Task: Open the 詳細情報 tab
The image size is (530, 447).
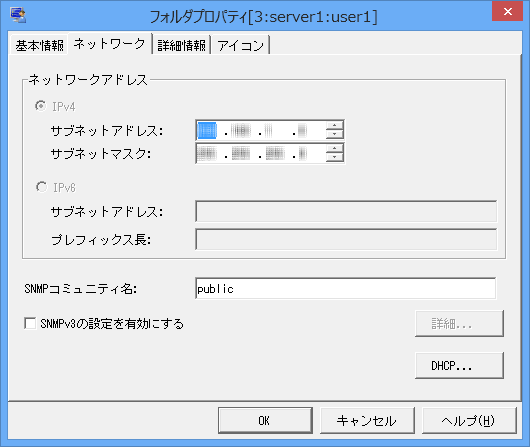Action: (x=182, y=45)
